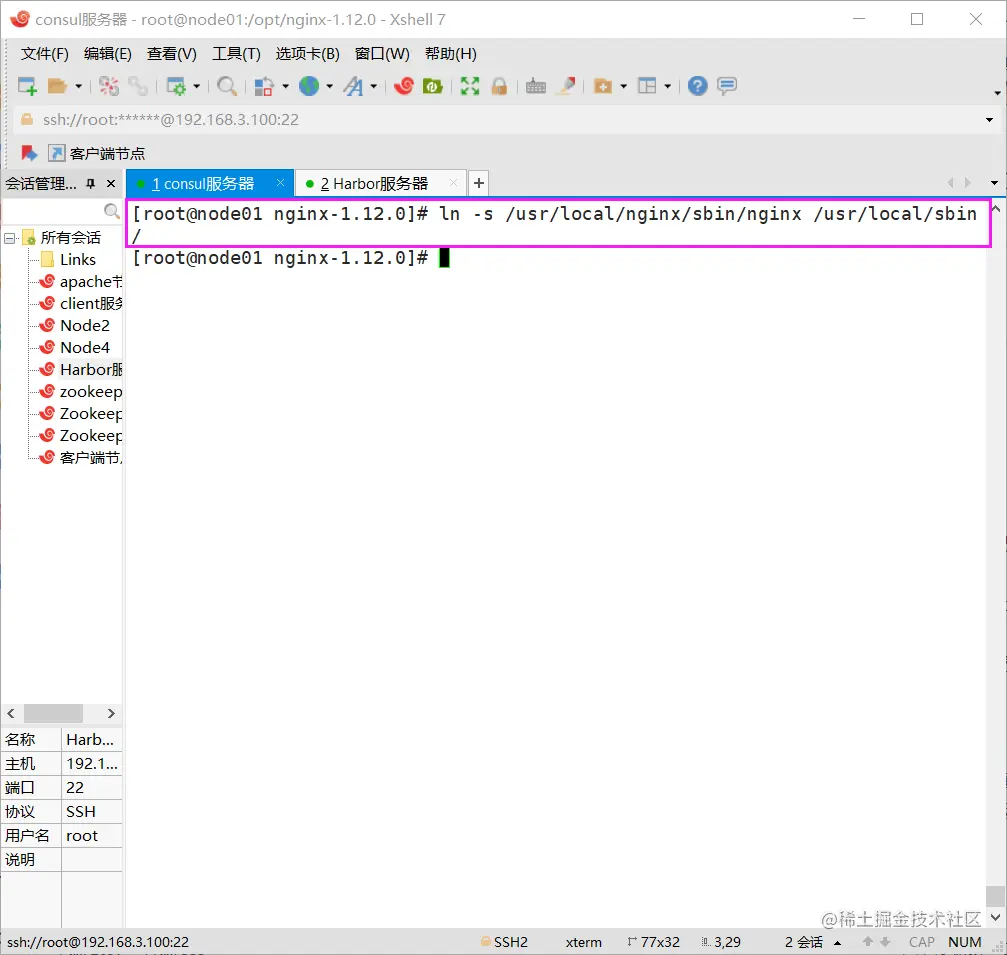Image resolution: width=1007 pixels, height=955 pixels.
Task: Open the 文件(F) menu
Action: coord(44,54)
